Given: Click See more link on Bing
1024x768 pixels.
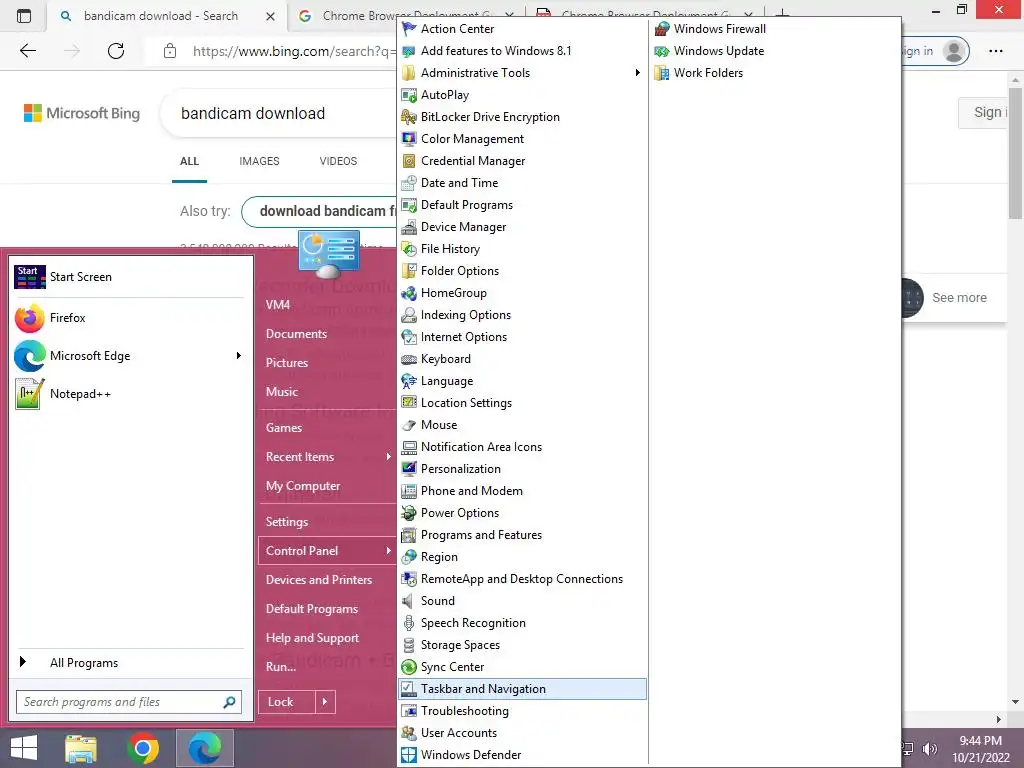Looking at the screenshot, I should pos(959,298).
